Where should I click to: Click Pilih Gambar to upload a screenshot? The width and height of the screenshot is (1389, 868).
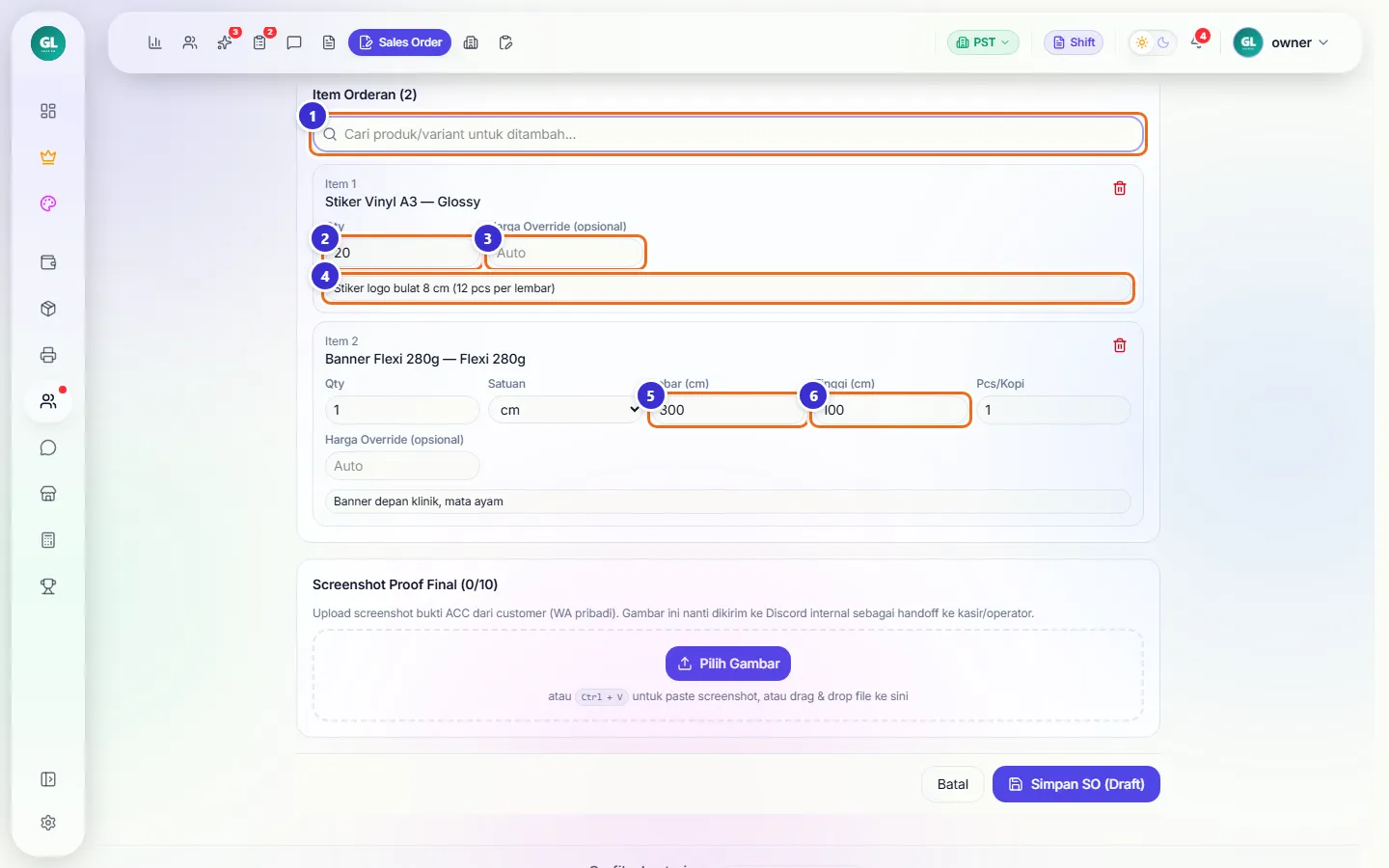[x=728, y=664]
